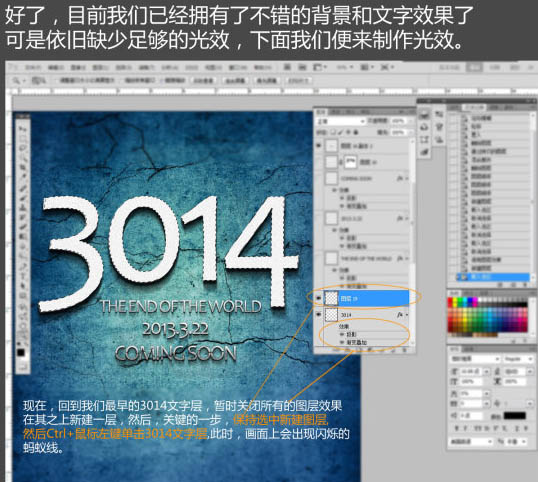Switch to the 段落 tab beside 字符
Screen dimensions: 538x482
(469, 349)
